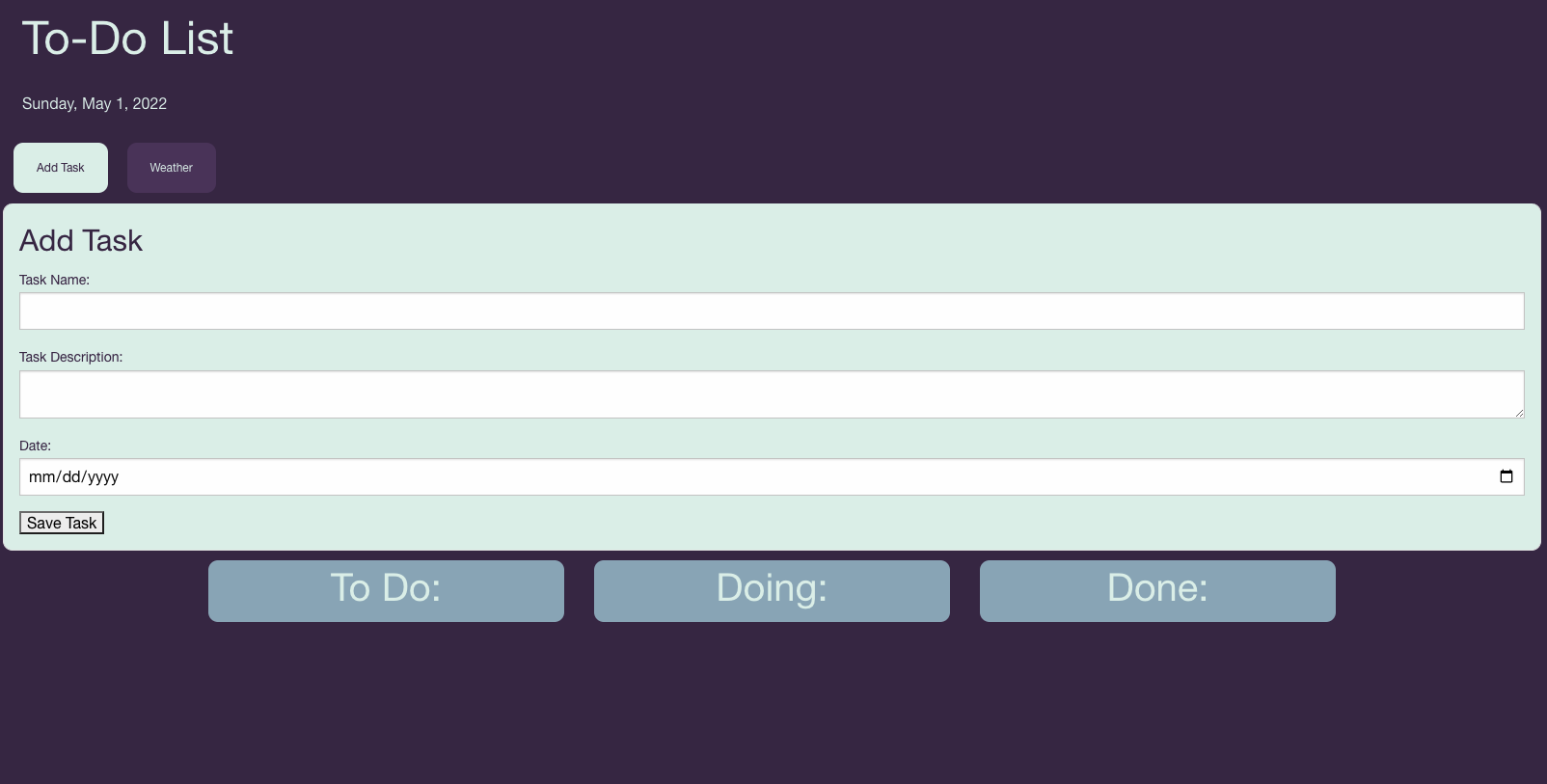1547x784 pixels.
Task: Click Save Task to submit the form
Action: pos(61,522)
